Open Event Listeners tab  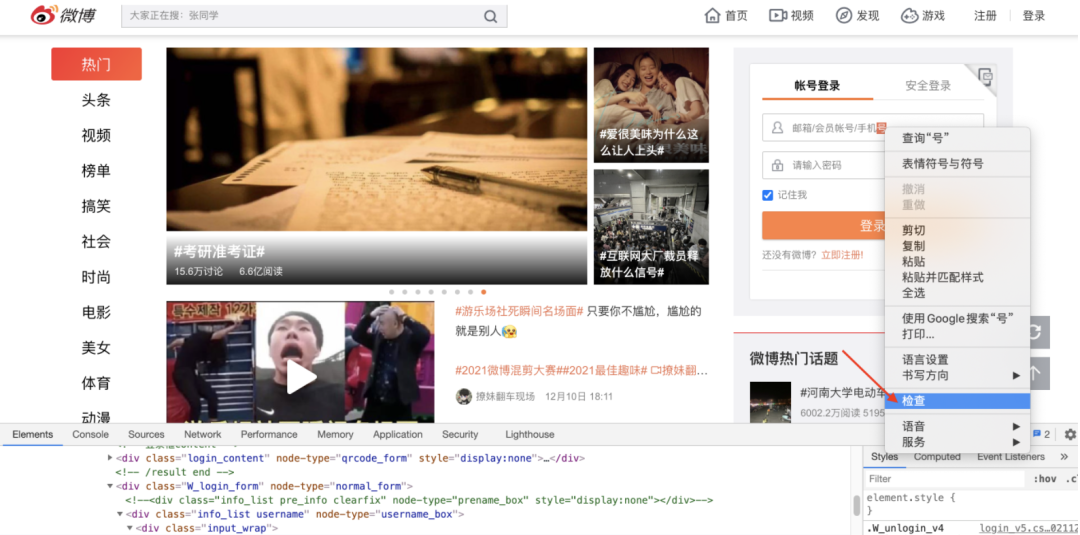pyautogui.click(x=1010, y=457)
